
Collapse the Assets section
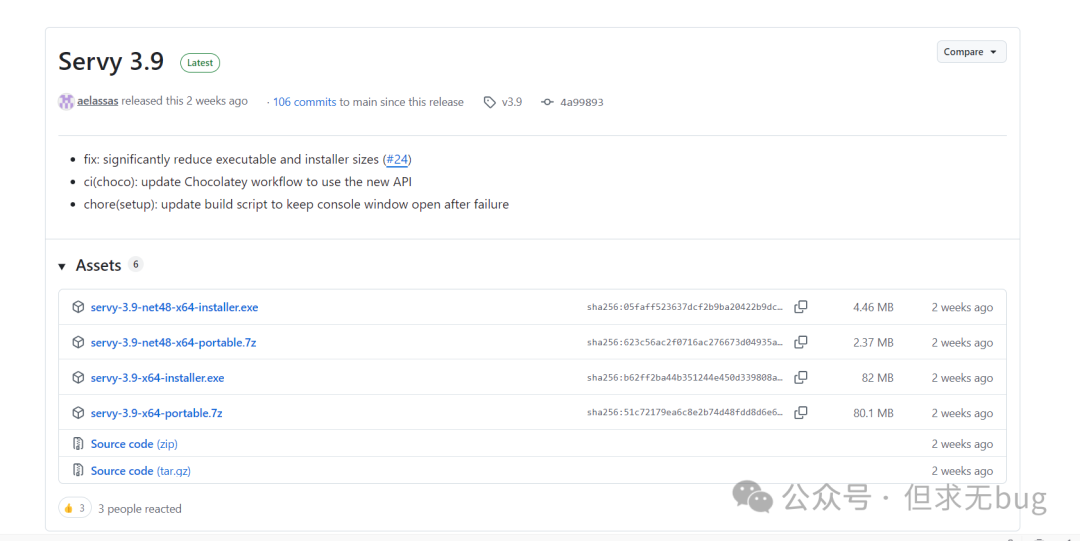[63, 266]
